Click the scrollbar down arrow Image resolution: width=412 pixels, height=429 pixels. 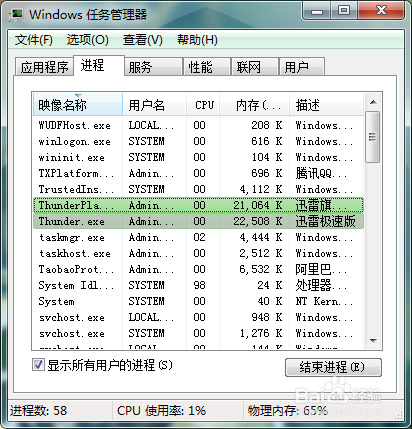pos(373,341)
